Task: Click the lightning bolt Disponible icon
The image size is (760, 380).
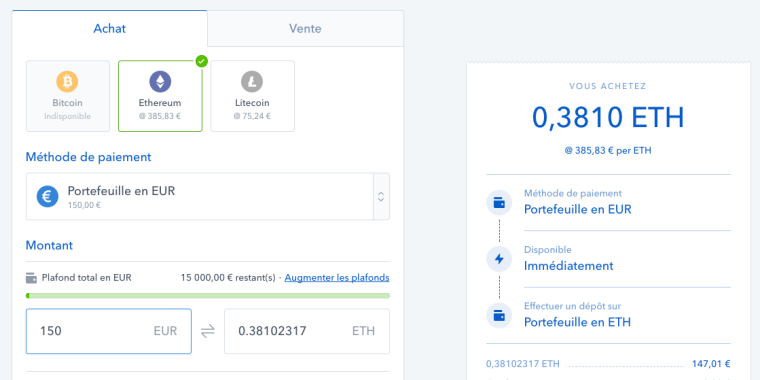Action: 499,259
